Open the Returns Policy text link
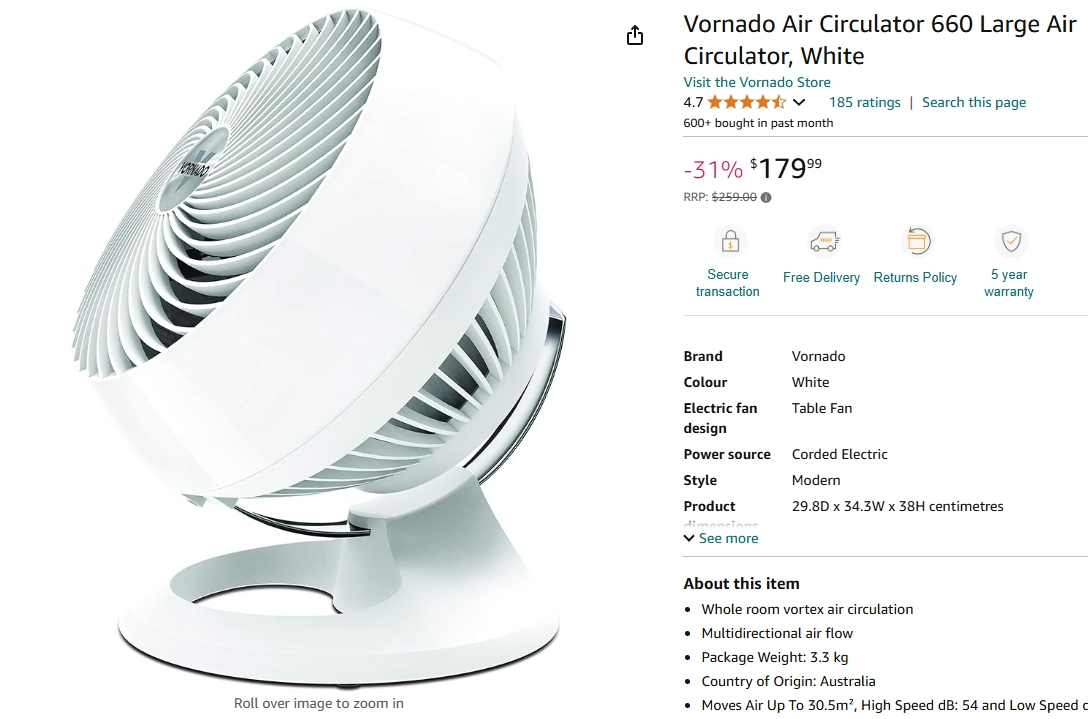The width and height of the screenshot is (1088, 719). tap(915, 278)
